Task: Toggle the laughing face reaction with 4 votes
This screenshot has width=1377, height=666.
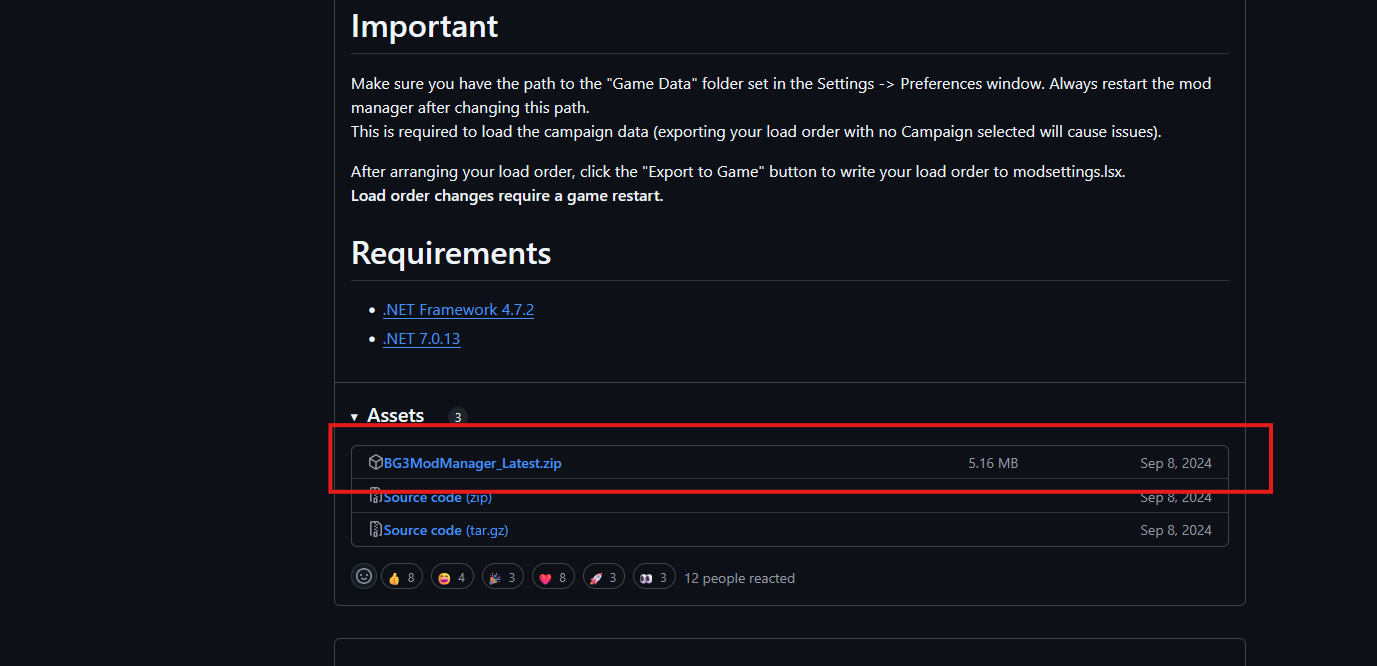Action: coord(452,577)
